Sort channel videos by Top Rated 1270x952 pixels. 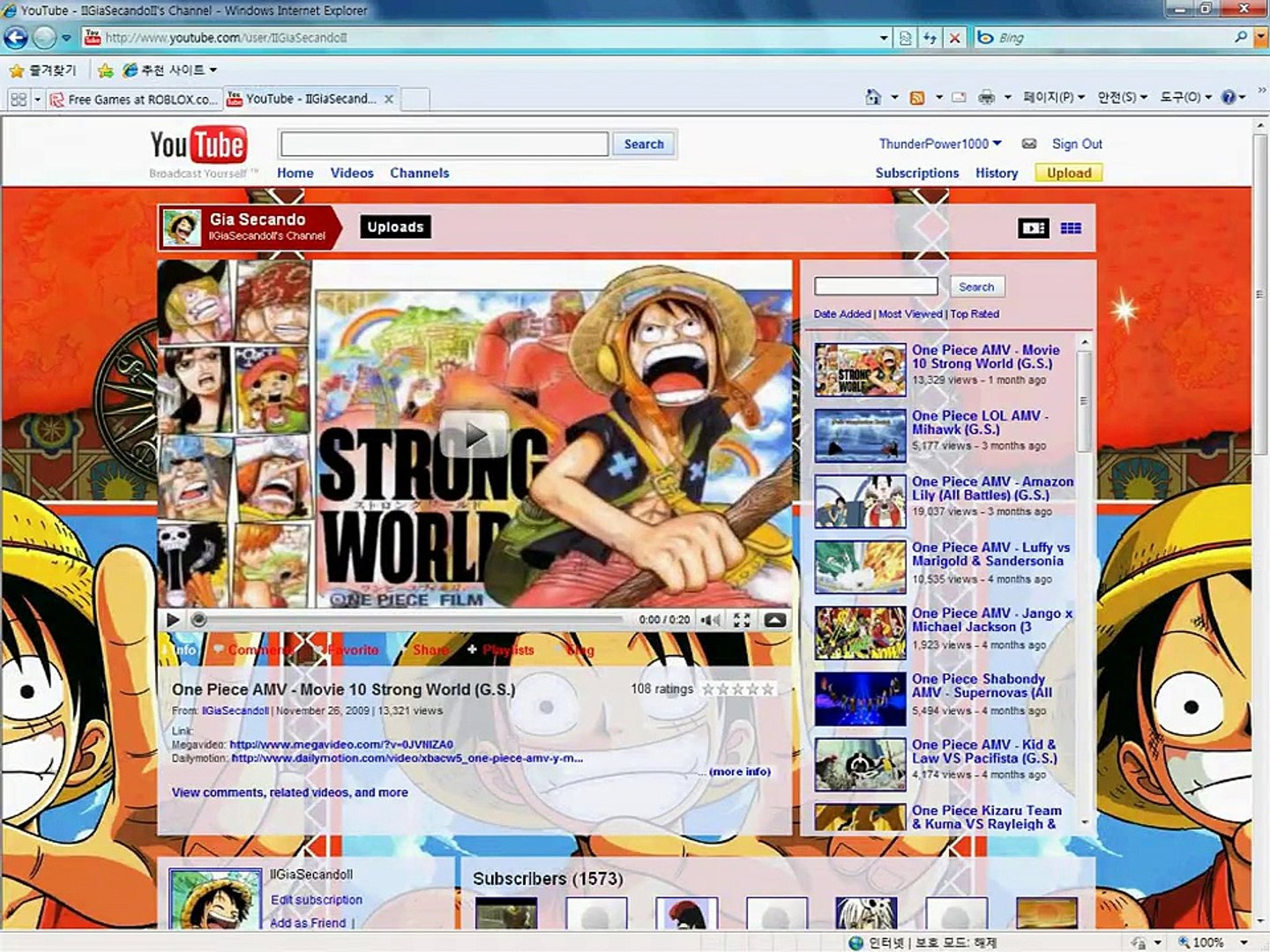[x=975, y=314]
